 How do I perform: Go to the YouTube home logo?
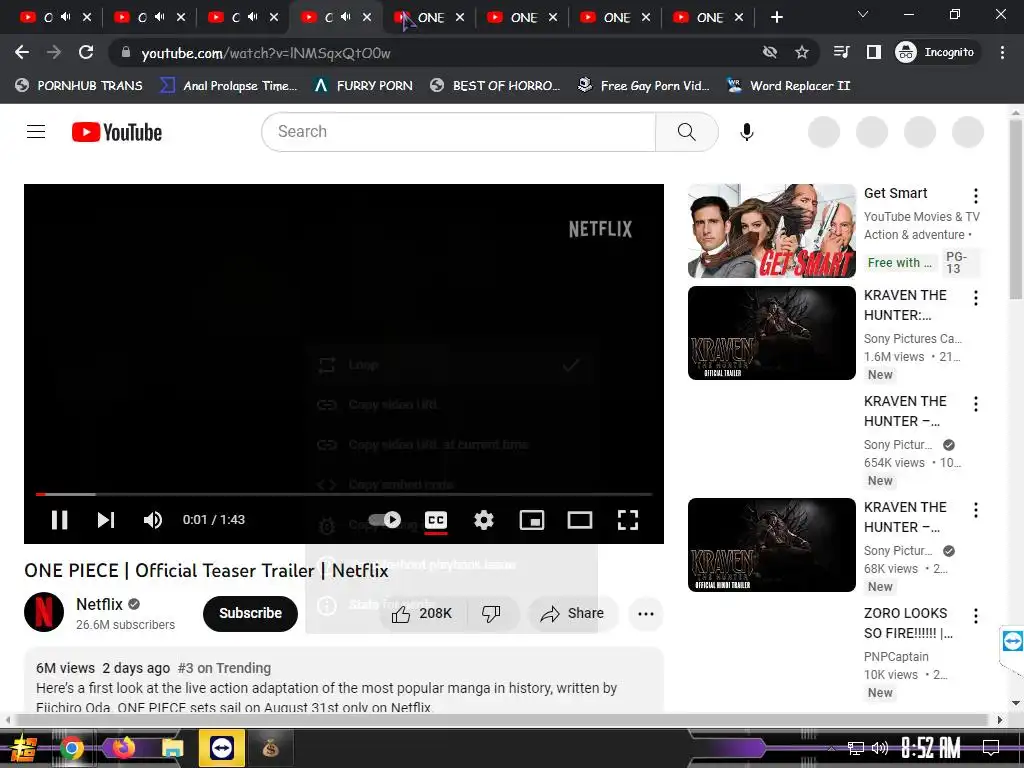117,132
